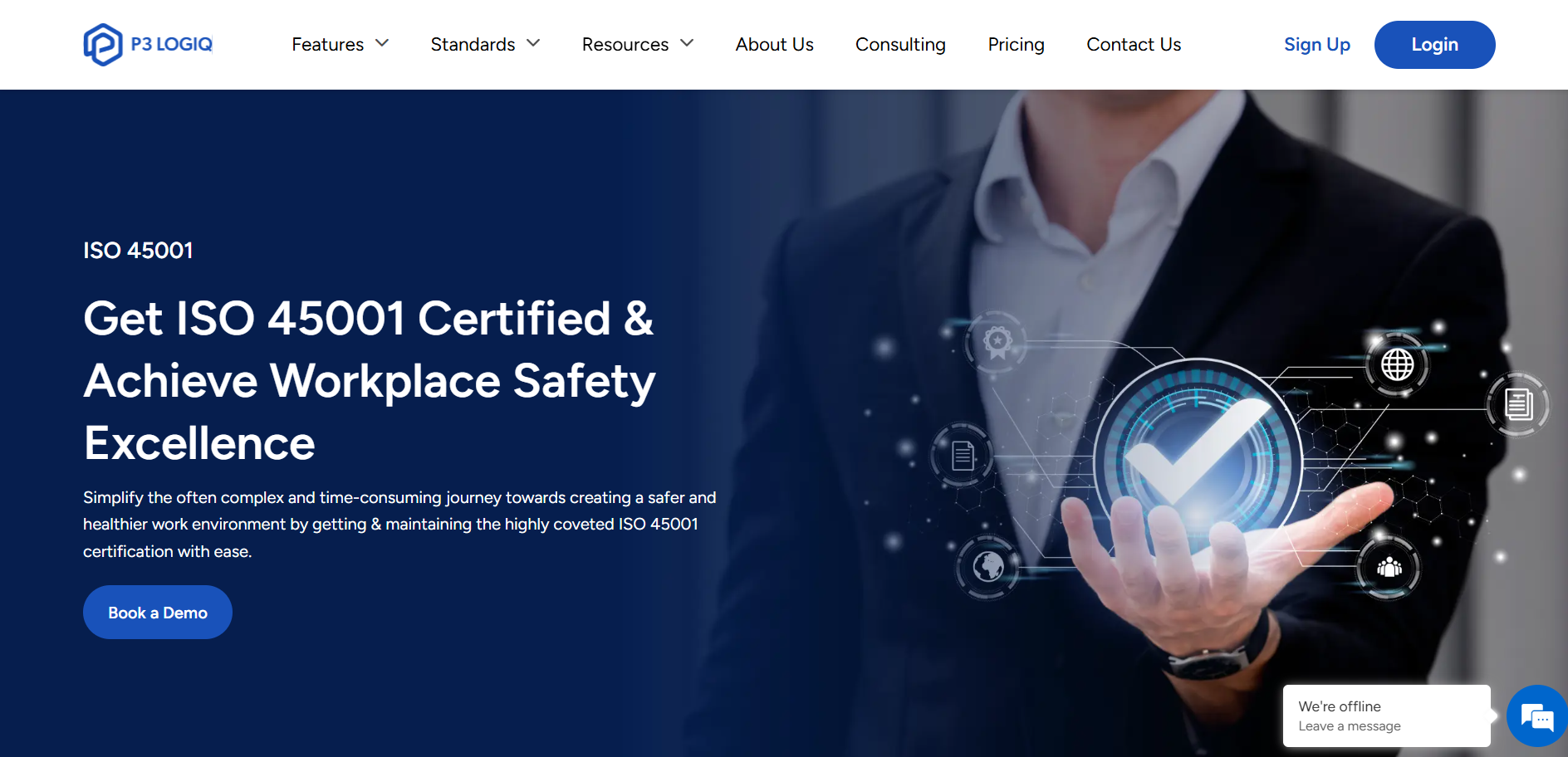Expand the Features dropdown chevron
1568x757 pixels.
tap(382, 43)
